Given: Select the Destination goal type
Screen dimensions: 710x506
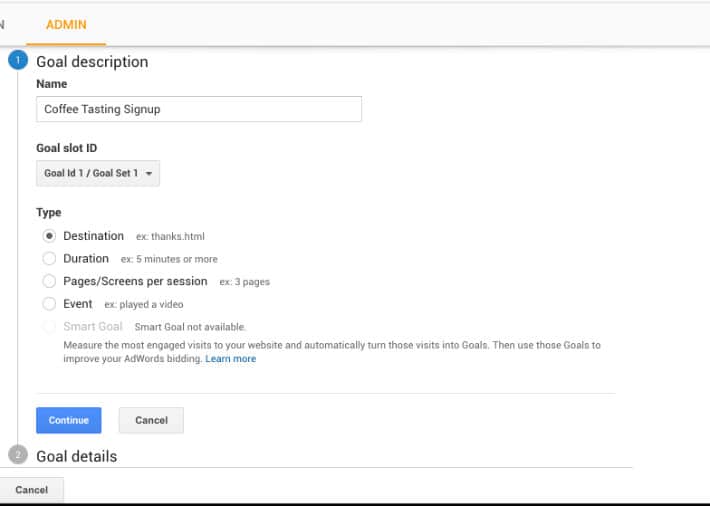Looking at the screenshot, I should click(x=49, y=236).
